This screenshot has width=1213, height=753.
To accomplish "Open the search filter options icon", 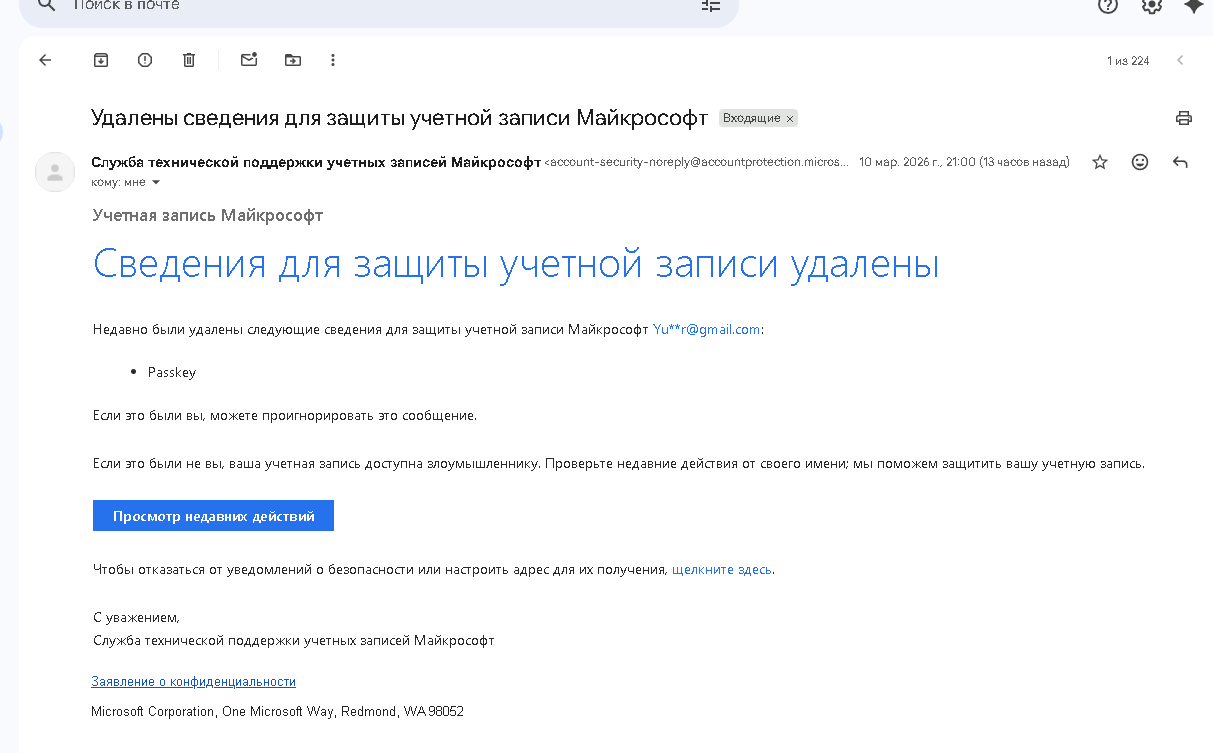I will [x=710, y=5].
